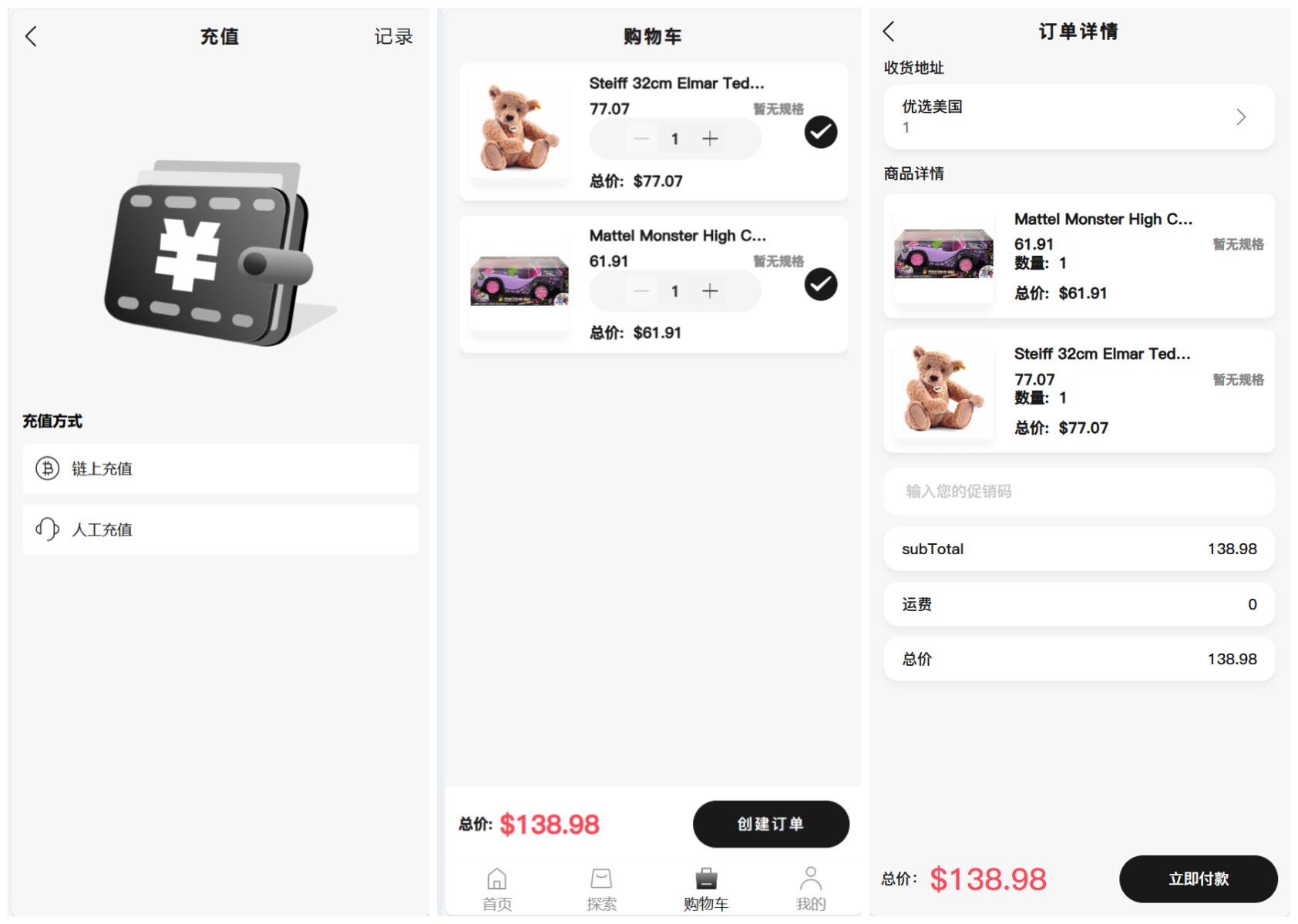Screen dimensions: 1298x924
Task: Tap the 立即付款 pay now button
Action: pyautogui.click(x=1199, y=879)
